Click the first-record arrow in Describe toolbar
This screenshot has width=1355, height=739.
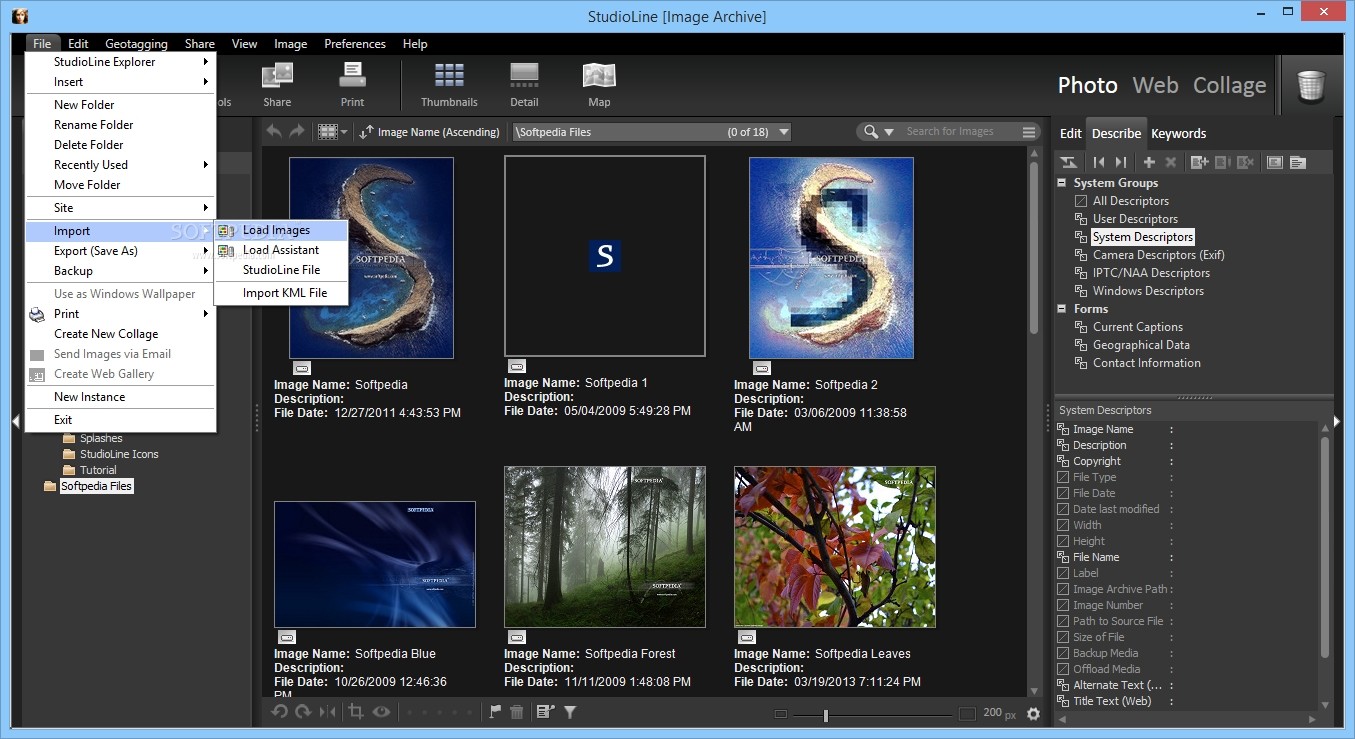(1098, 162)
